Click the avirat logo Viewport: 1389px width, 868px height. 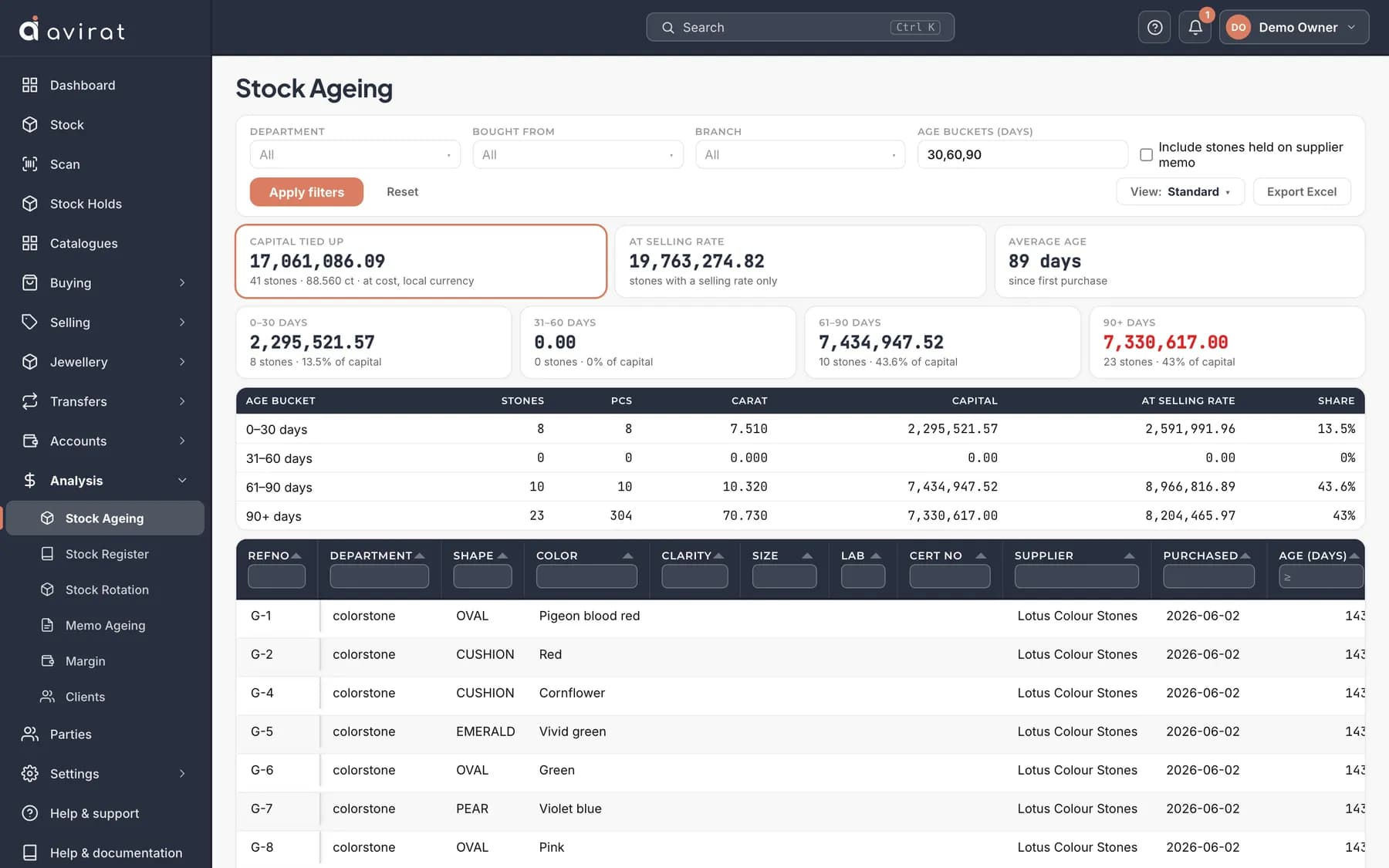pyautogui.click(x=72, y=29)
